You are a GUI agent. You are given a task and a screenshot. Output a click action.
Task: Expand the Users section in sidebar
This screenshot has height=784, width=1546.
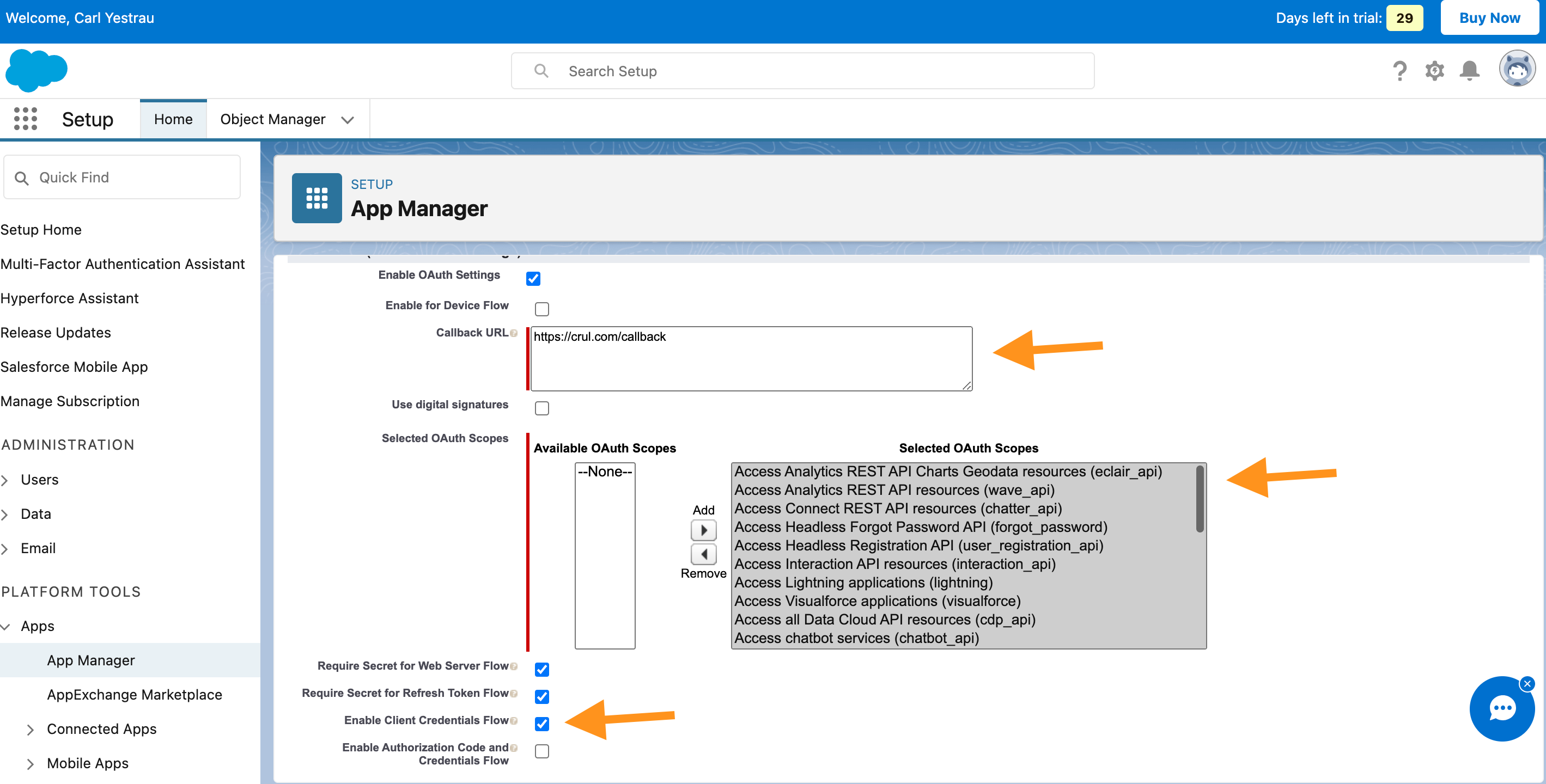(7, 479)
